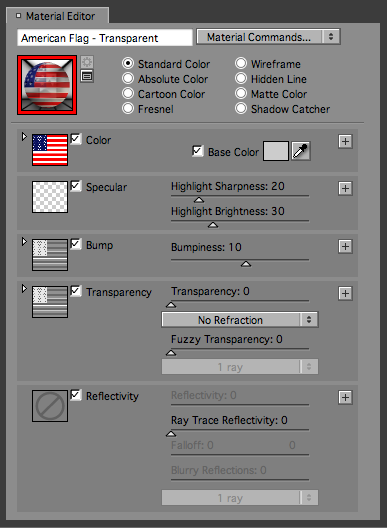Toggle the Specular channel checkbox
Viewport: 387px width, 528px height.
click(x=76, y=186)
